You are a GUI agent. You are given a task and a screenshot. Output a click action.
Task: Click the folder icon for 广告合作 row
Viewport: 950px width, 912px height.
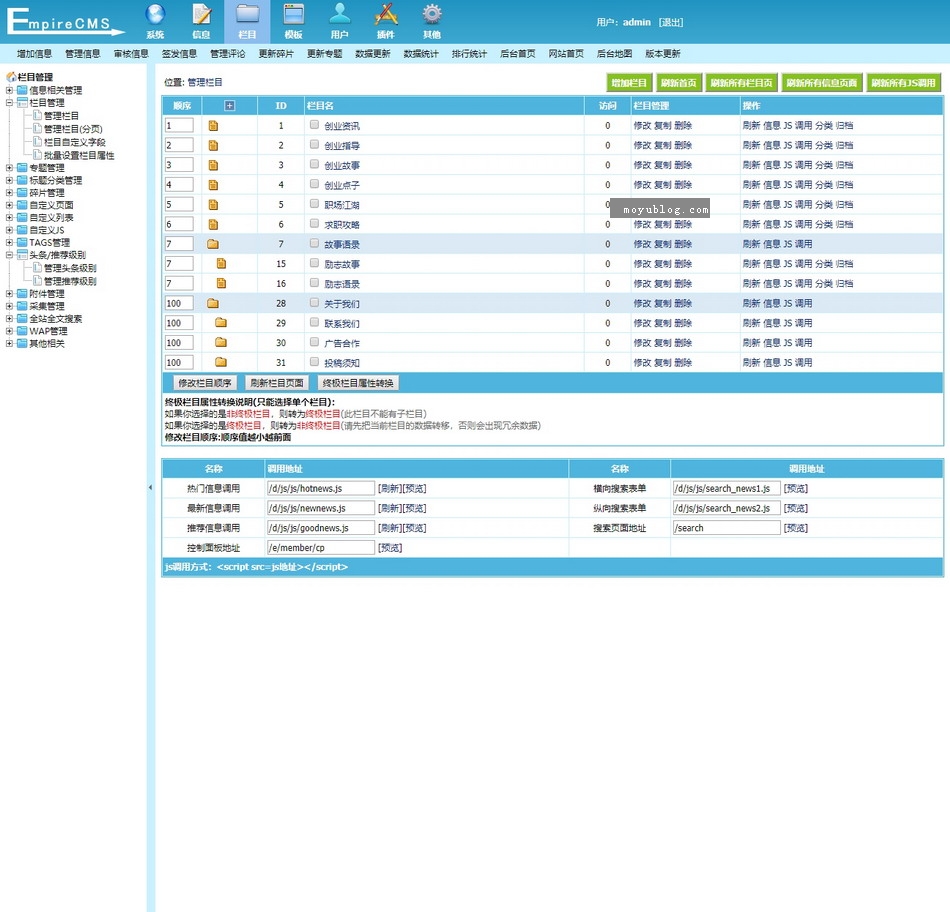pyautogui.click(x=221, y=342)
